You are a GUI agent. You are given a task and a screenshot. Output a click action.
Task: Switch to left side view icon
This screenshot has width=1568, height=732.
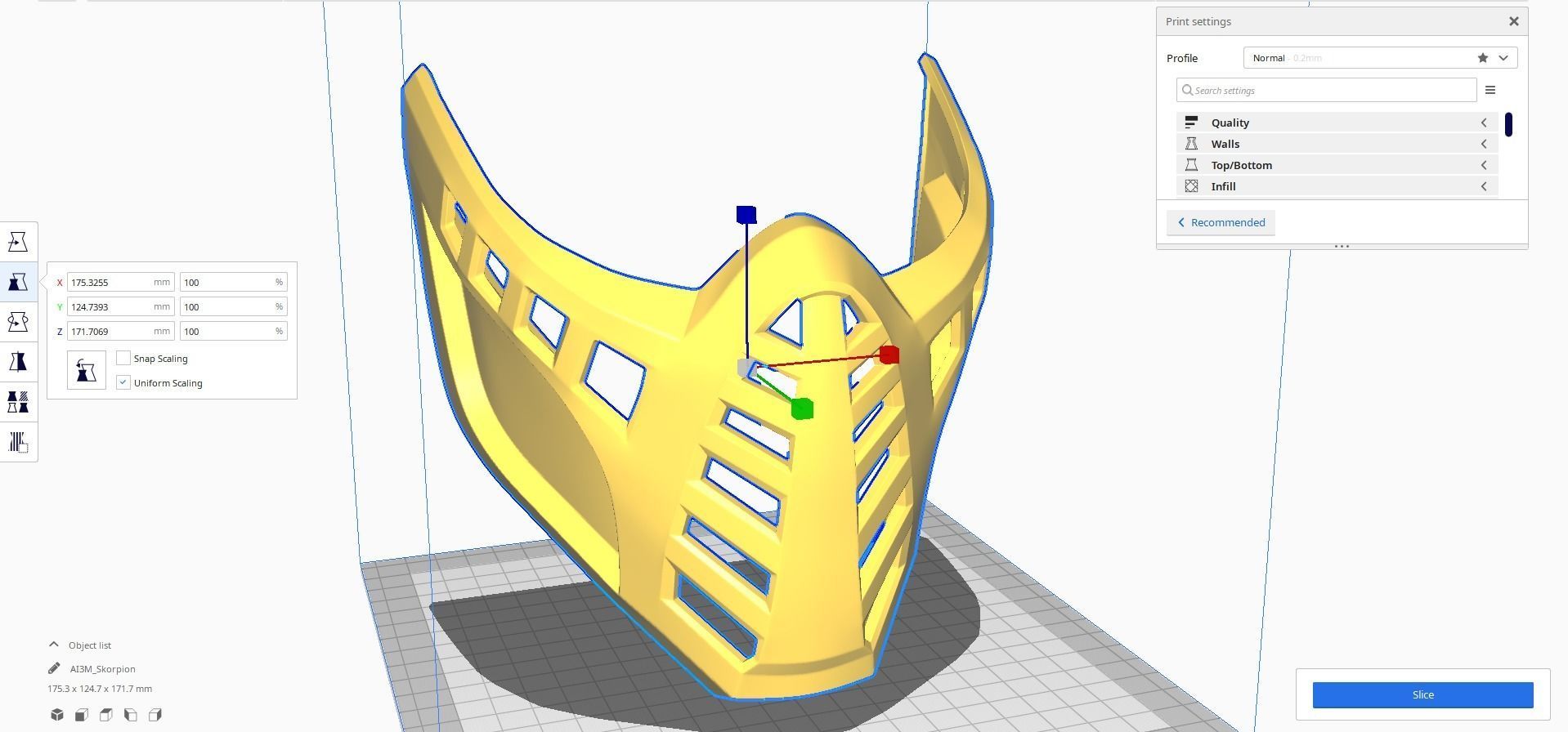point(130,715)
